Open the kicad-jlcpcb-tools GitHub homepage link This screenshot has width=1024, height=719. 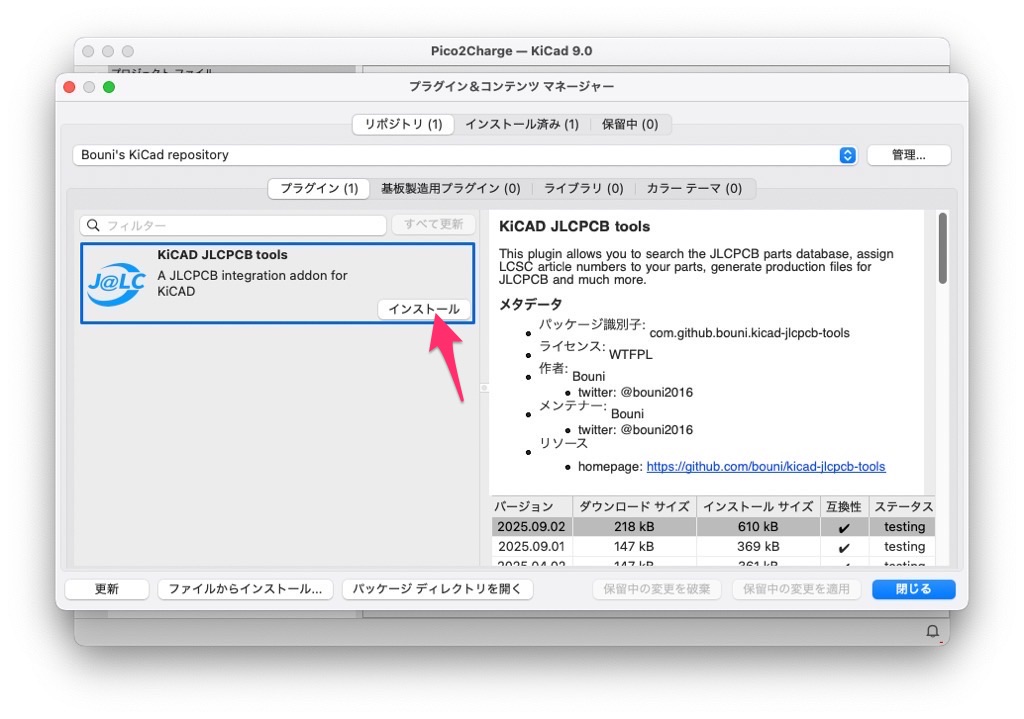click(765, 466)
